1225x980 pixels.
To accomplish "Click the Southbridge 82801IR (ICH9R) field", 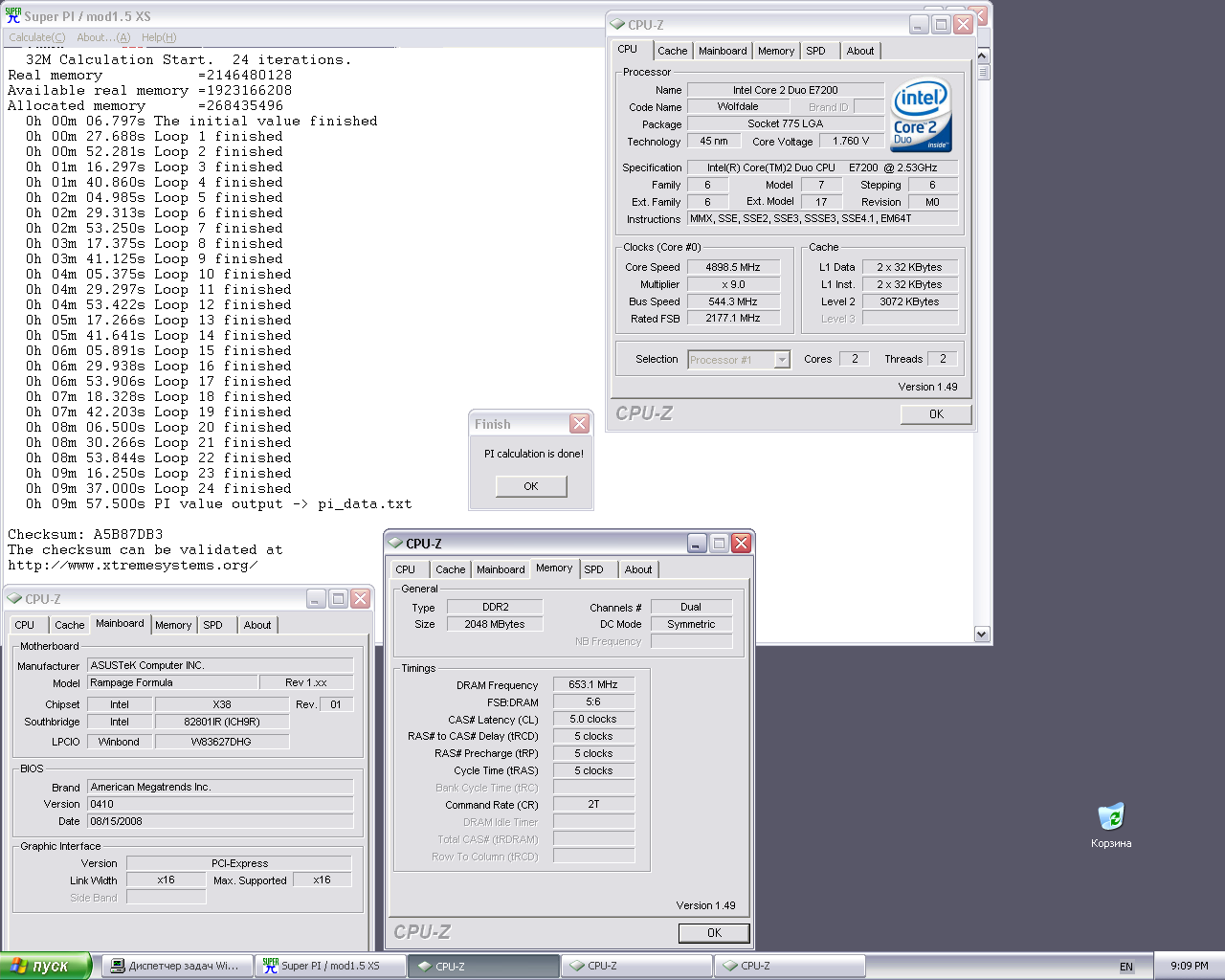I will click(x=222, y=722).
